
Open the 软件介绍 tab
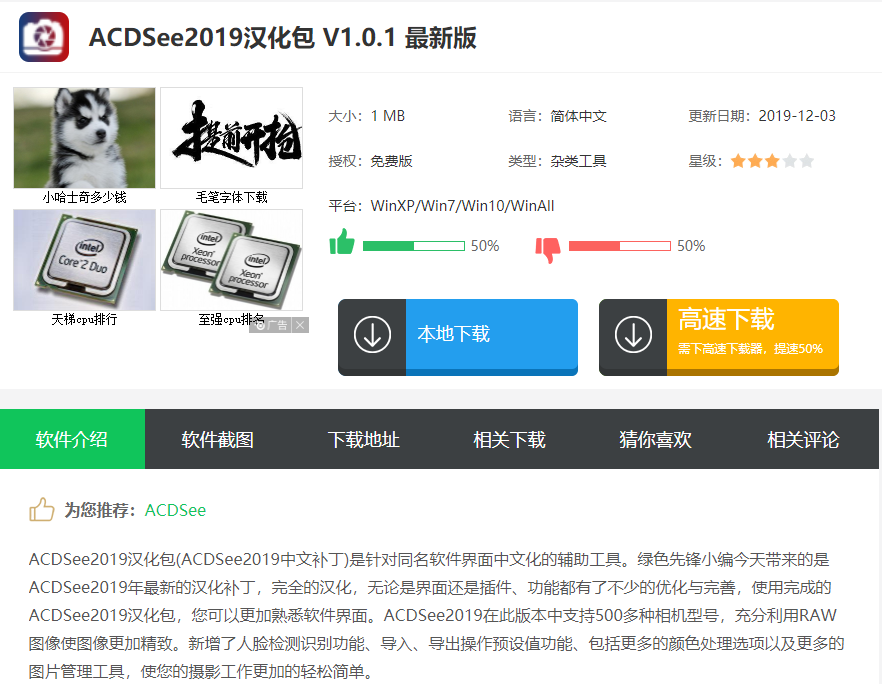73,439
